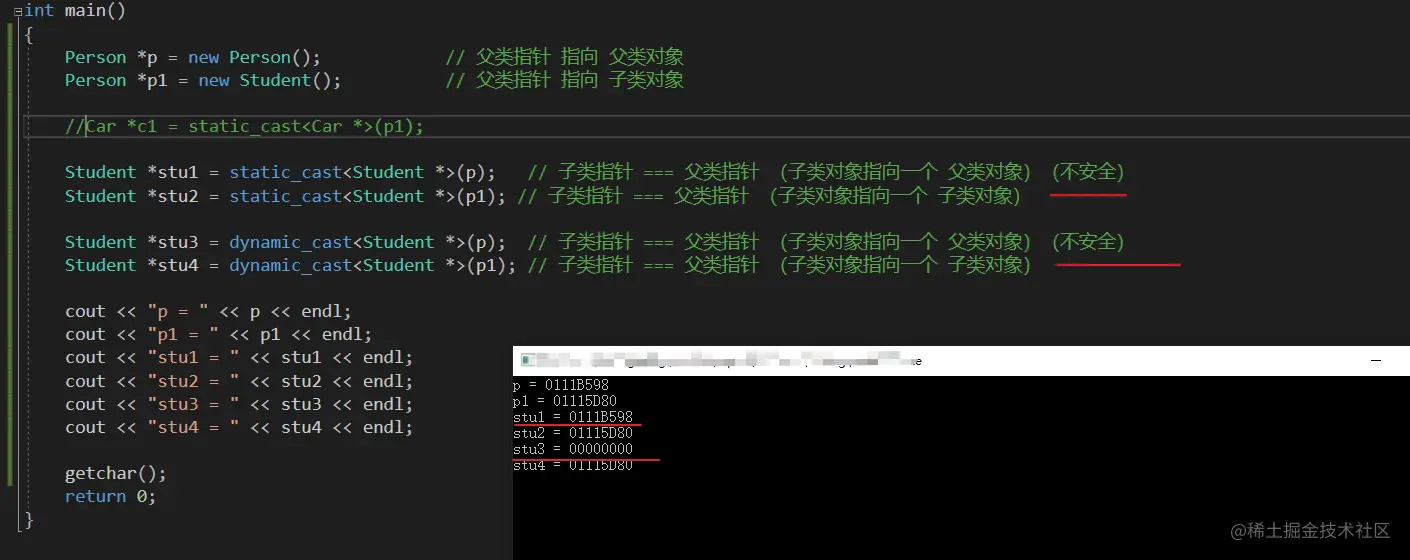The image size is (1410, 560).
Task: Click the comment "父类指针 指向 子类对象"
Action: tap(580, 80)
